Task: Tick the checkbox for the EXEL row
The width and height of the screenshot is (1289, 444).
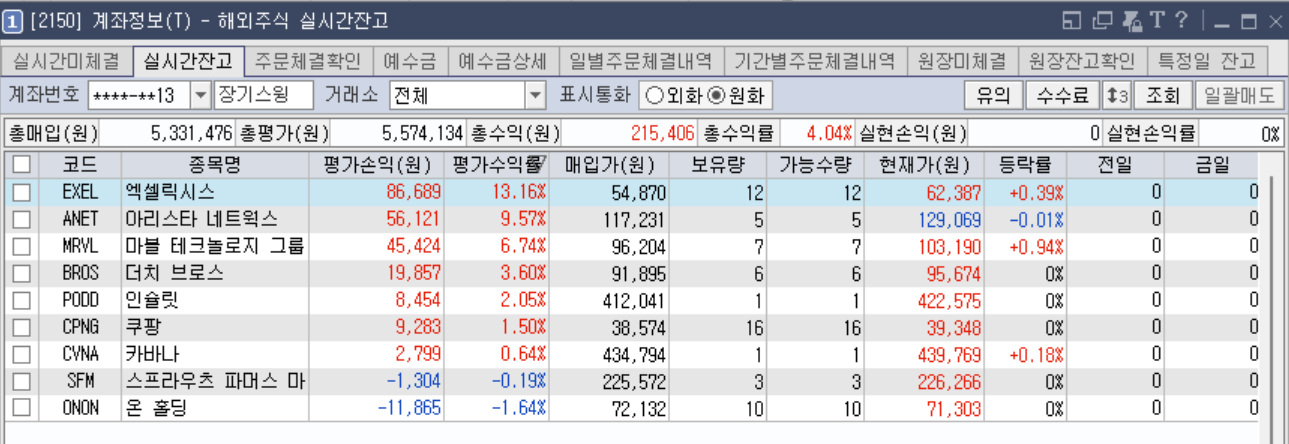Action: point(21,192)
